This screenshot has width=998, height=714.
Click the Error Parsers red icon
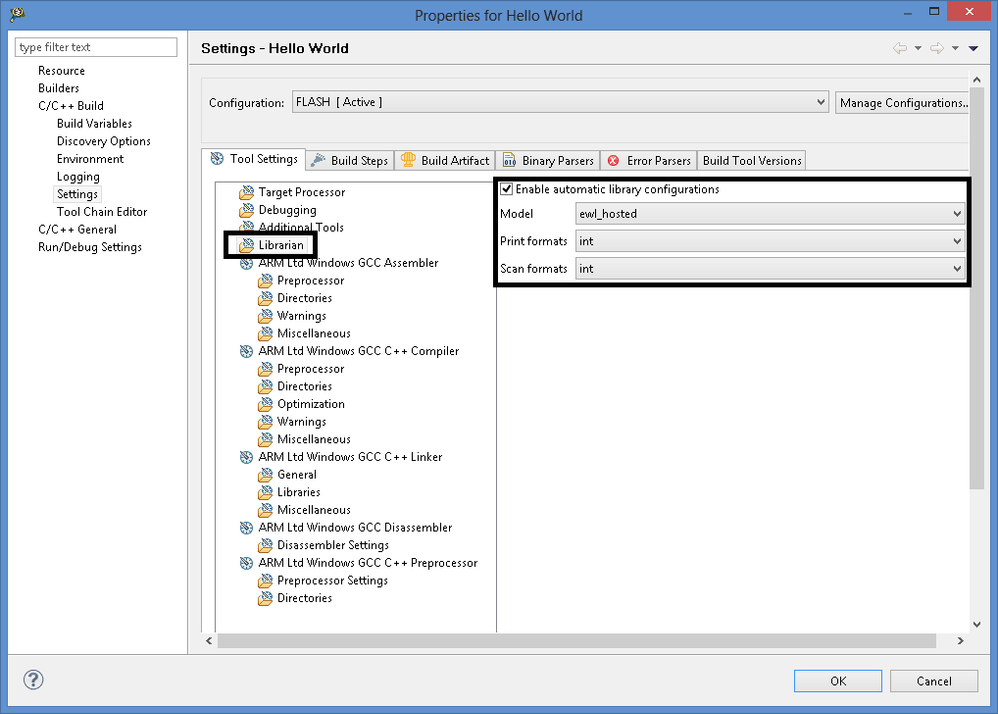[x=613, y=161]
